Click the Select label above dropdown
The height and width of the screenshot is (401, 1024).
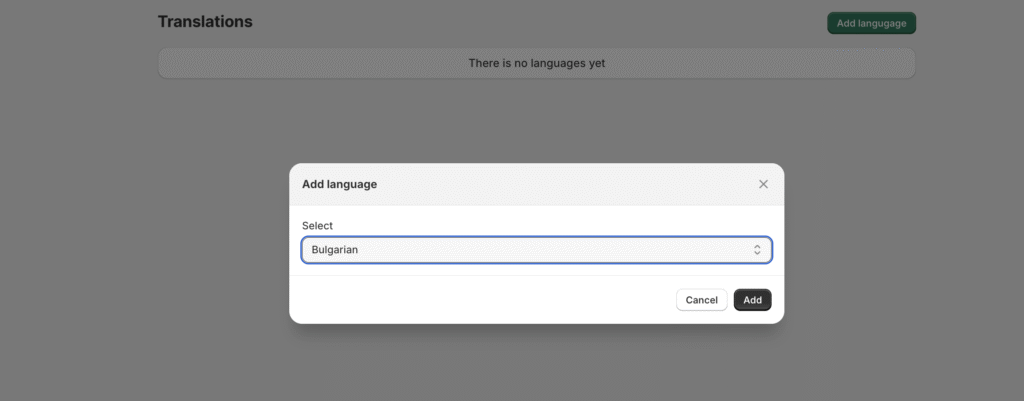317,225
